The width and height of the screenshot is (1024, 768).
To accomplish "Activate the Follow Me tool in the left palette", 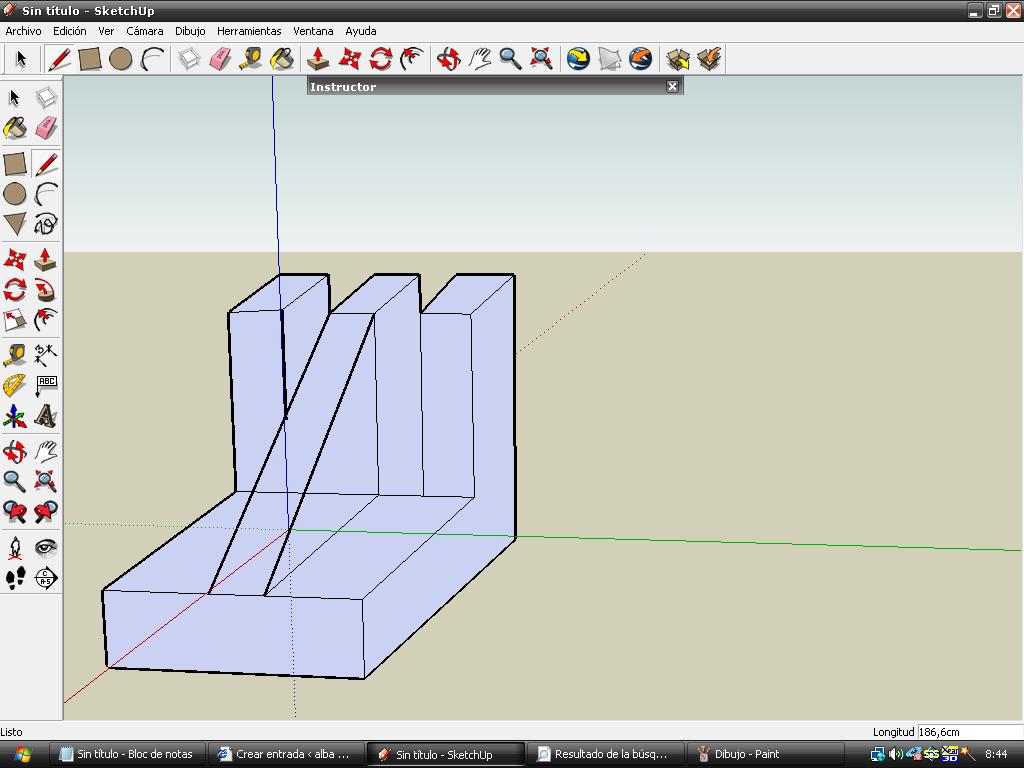I will click(46, 289).
